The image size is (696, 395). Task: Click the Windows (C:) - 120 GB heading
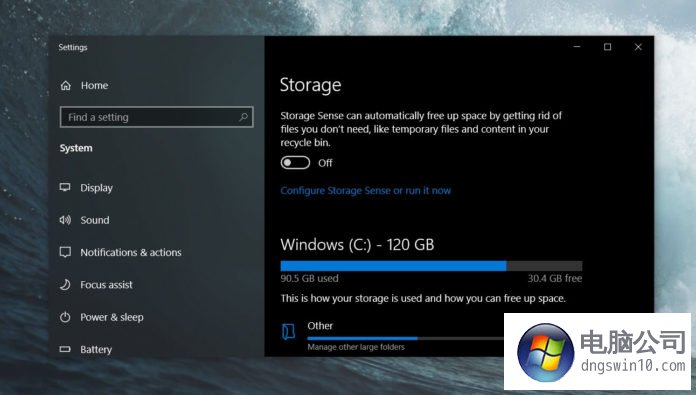[x=357, y=245]
